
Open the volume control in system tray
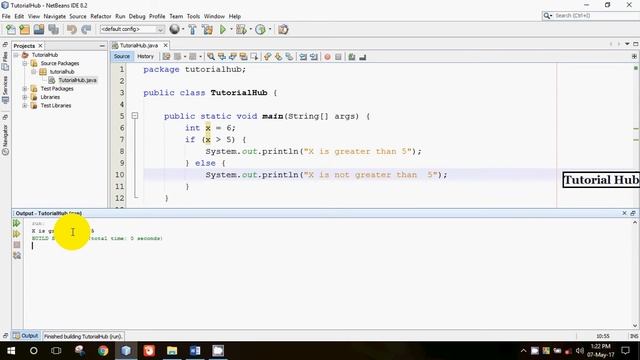pos(580,351)
